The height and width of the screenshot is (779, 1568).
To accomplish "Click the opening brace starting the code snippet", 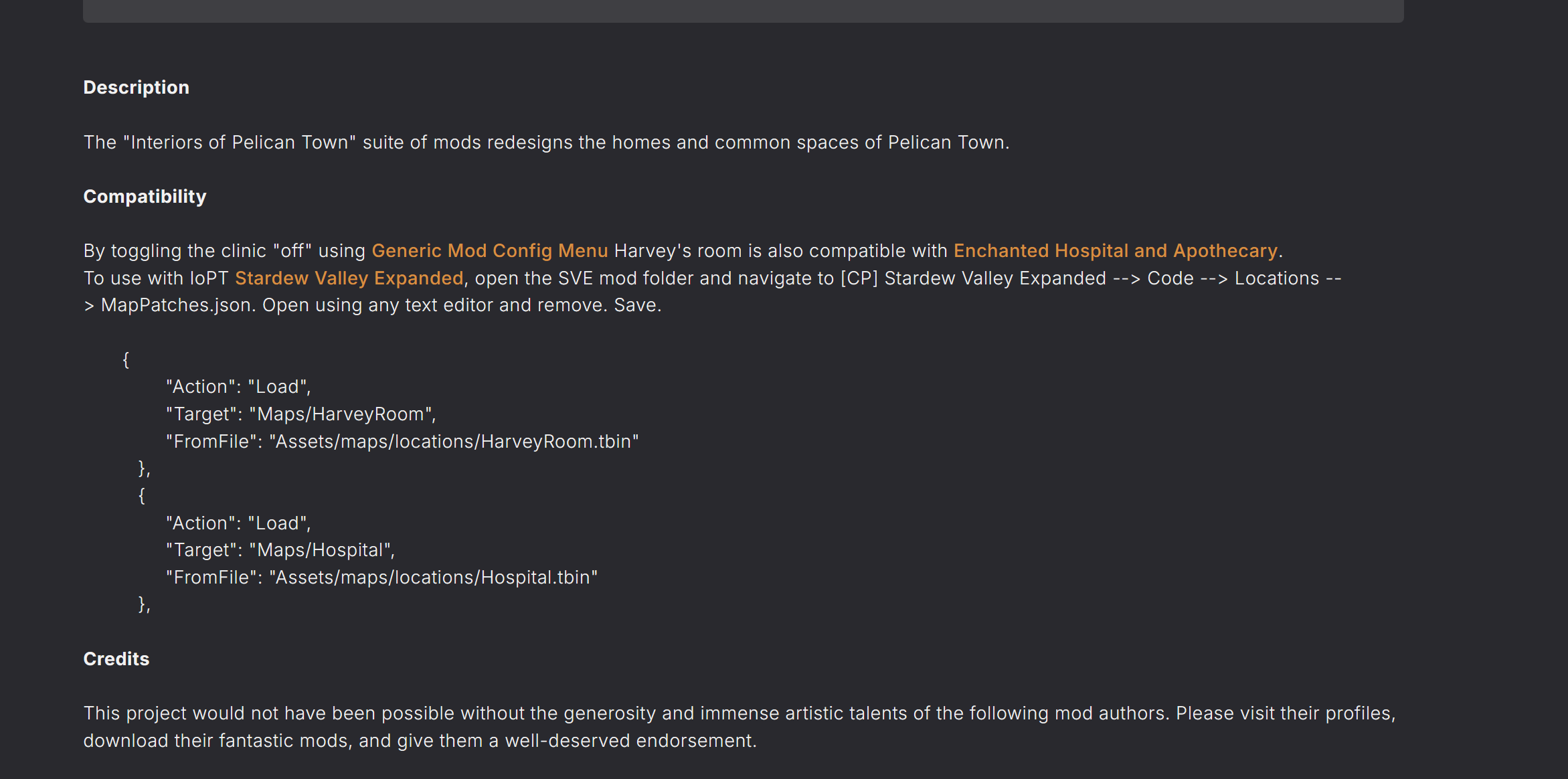I will pyautogui.click(x=126, y=360).
